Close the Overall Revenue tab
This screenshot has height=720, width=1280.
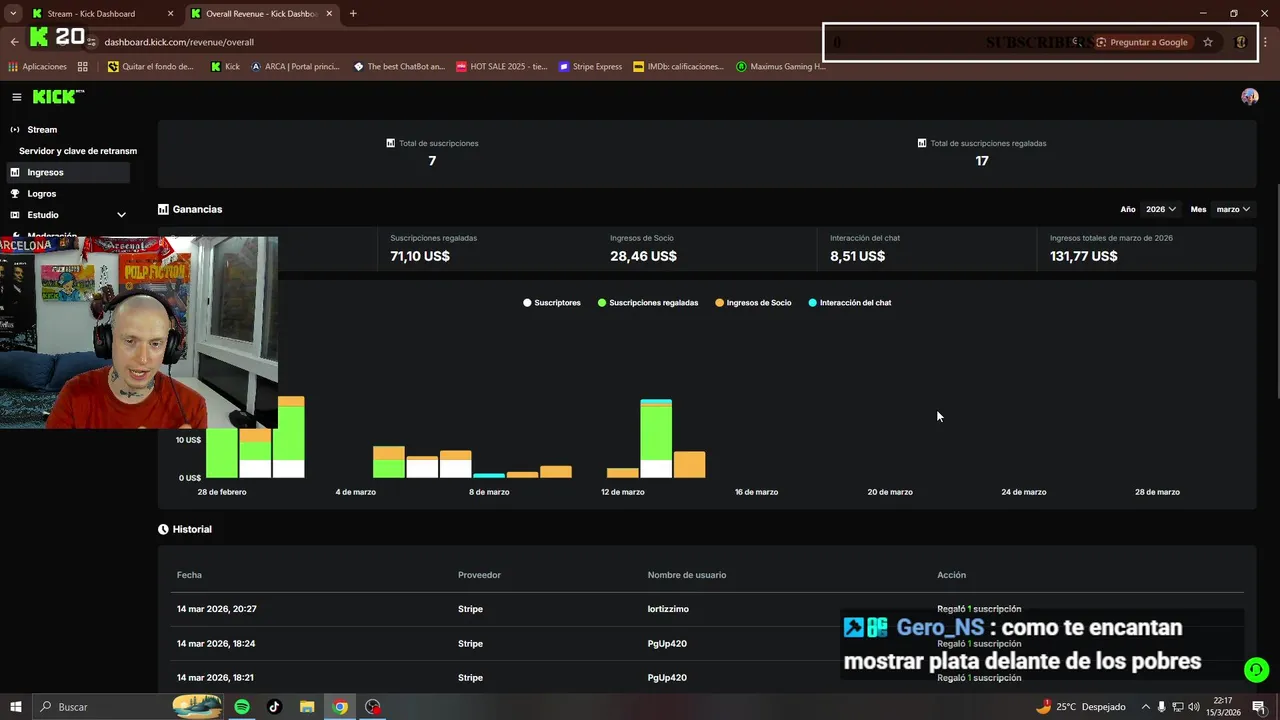point(329,14)
